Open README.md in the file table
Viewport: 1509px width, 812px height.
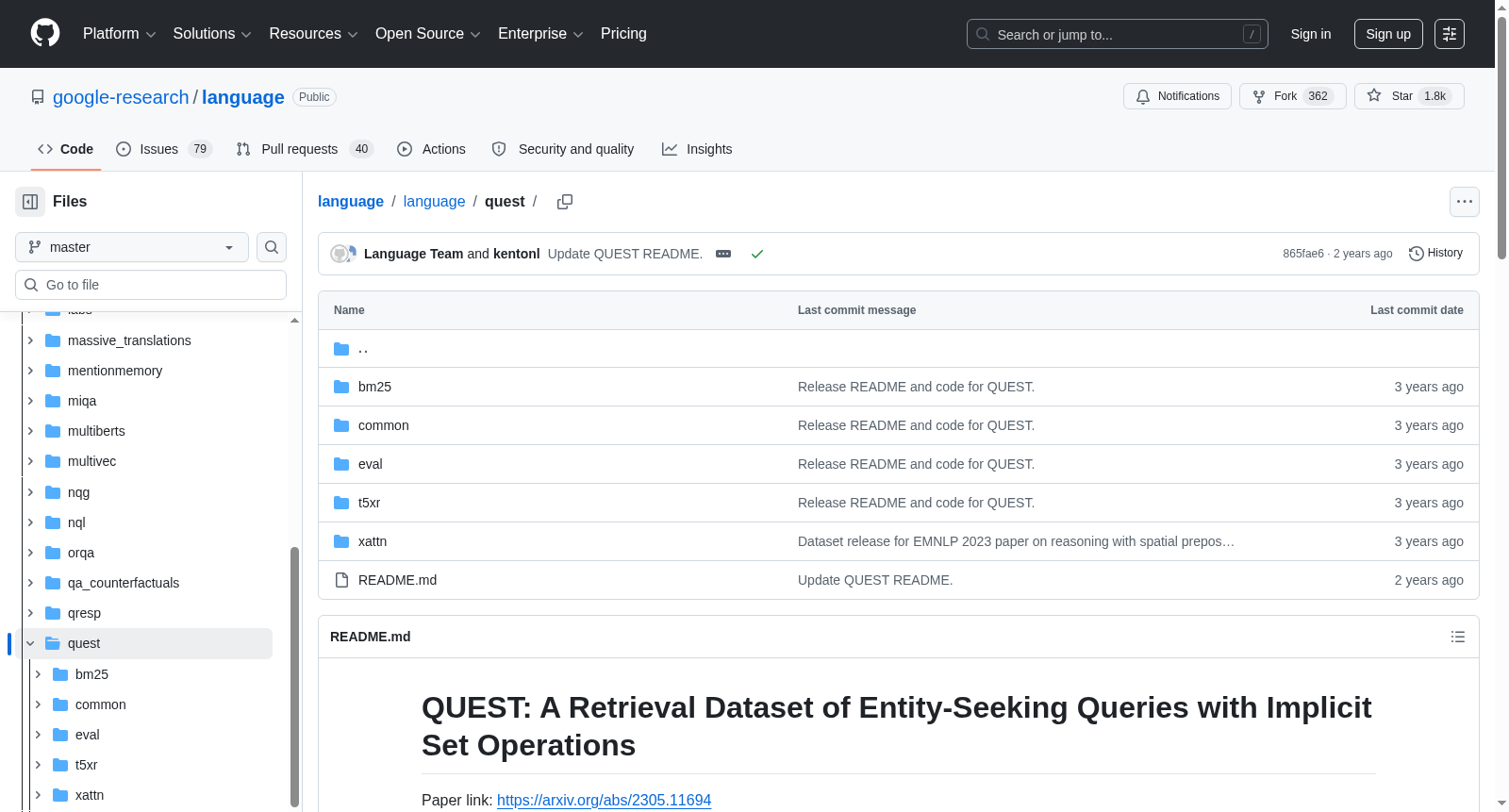tap(397, 580)
